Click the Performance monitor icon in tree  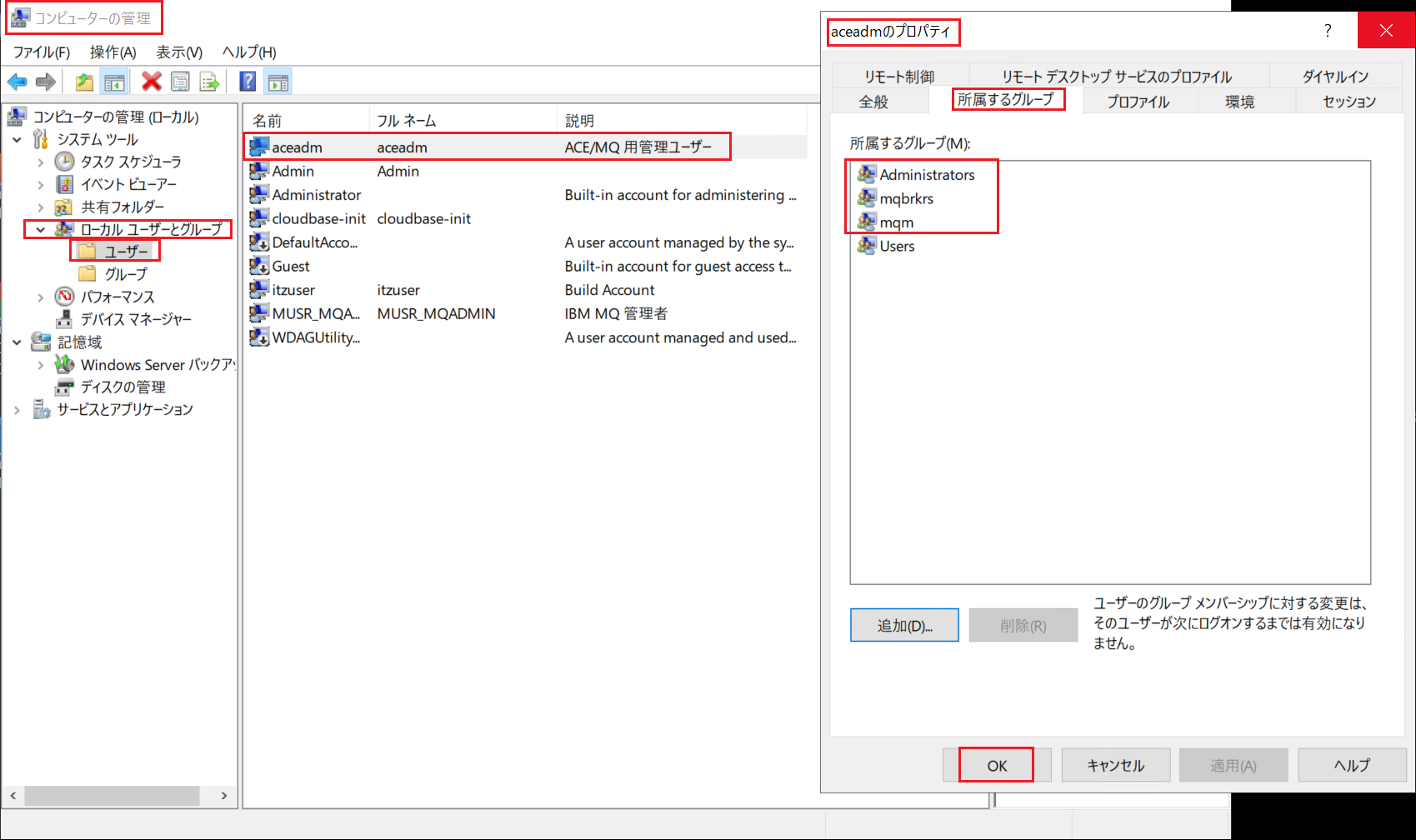pyautogui.click(x=64, y=296)
